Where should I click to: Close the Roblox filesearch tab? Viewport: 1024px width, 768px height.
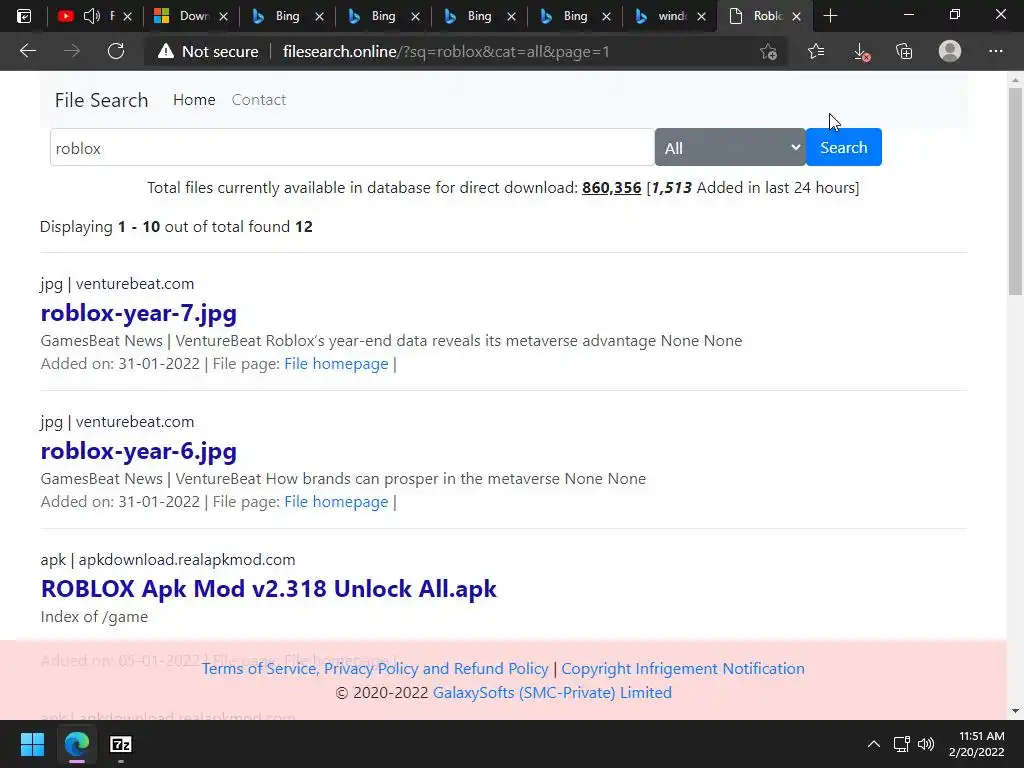(x=797, y=16)
